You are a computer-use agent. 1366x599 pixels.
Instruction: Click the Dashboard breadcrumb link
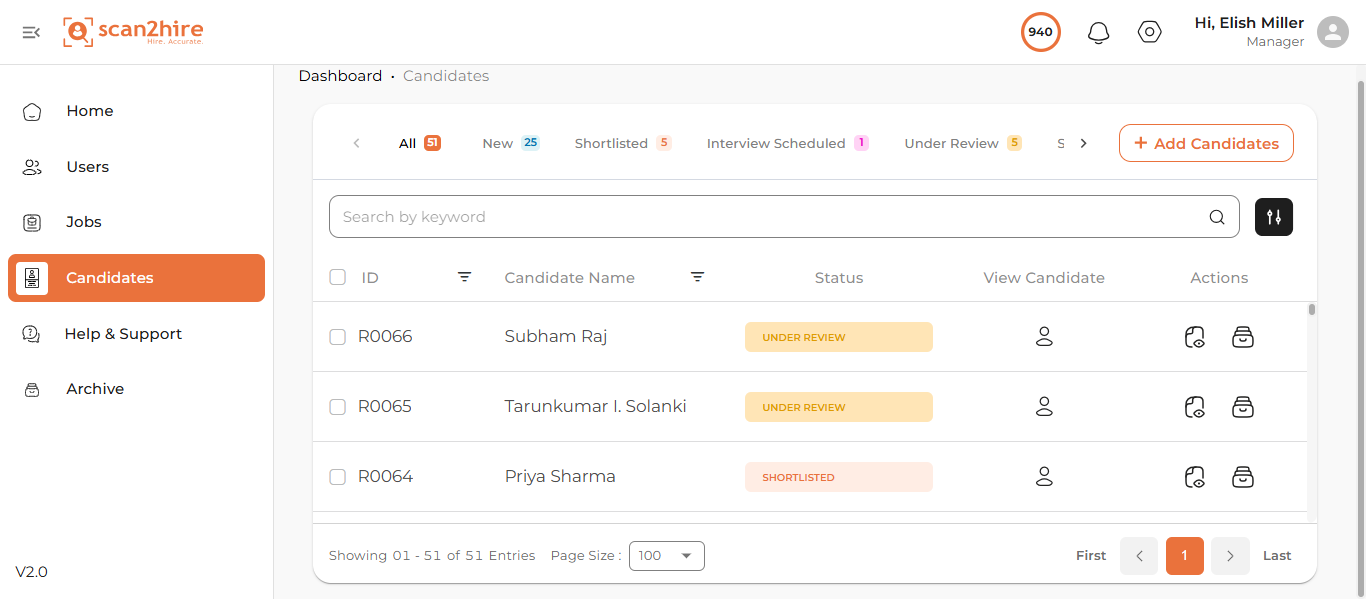point(340,76)
